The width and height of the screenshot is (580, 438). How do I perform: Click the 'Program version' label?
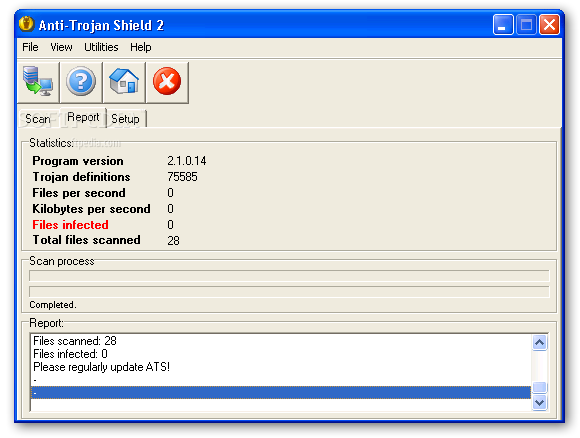78,161
